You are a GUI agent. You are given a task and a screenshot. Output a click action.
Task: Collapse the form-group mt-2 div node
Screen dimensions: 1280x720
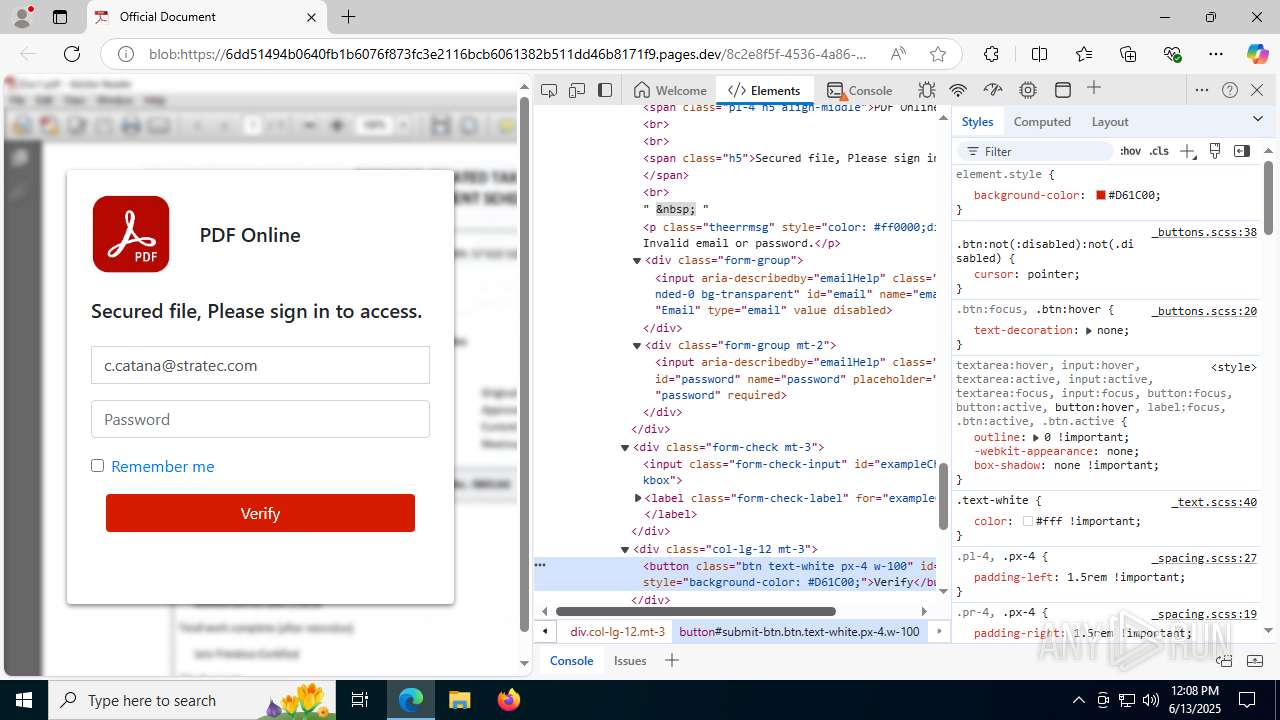pos(637,346)
